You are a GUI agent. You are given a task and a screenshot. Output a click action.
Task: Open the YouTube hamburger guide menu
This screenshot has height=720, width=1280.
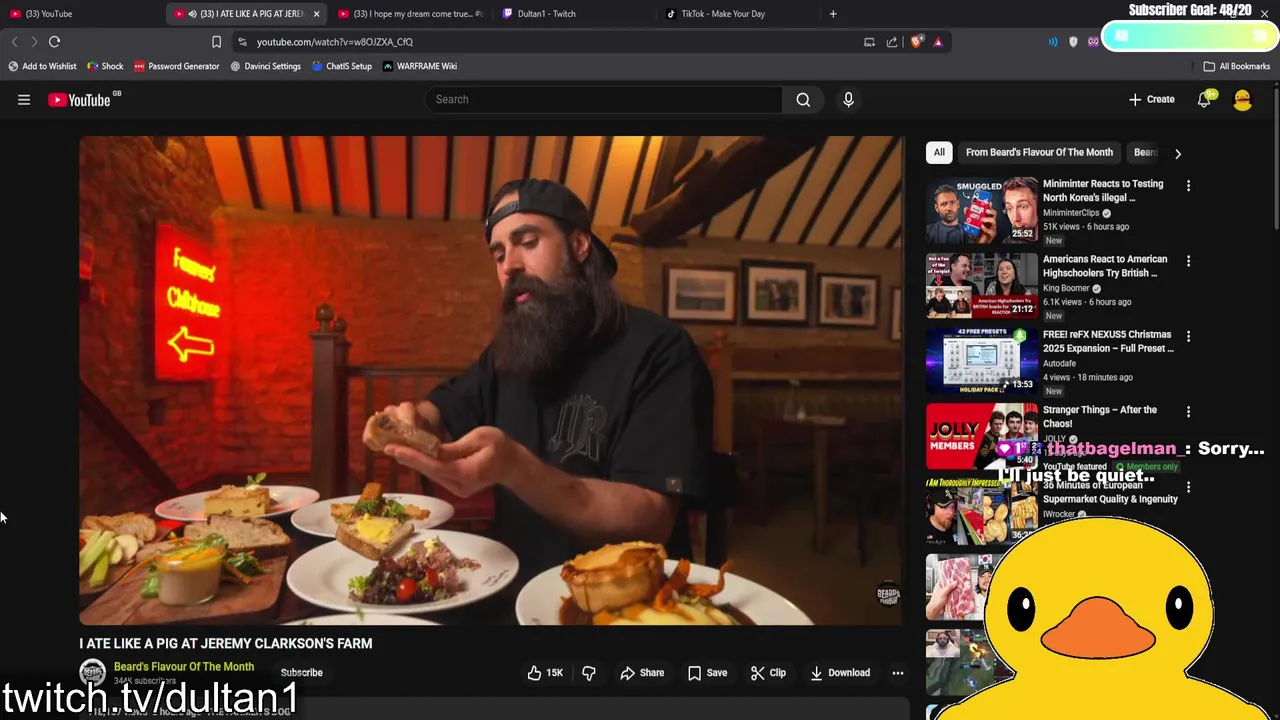tap(24, 99)
